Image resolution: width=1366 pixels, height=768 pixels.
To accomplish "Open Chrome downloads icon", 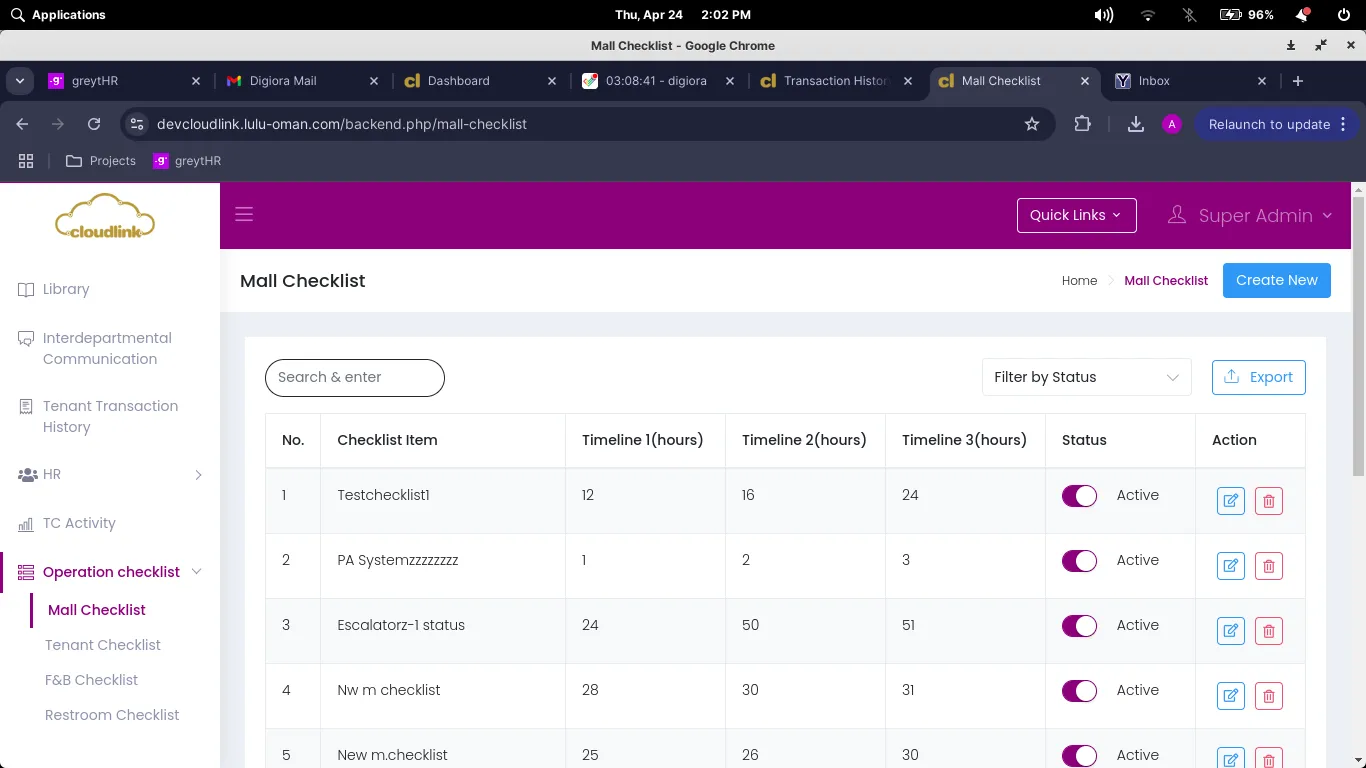I will (x=1135, y=124).
